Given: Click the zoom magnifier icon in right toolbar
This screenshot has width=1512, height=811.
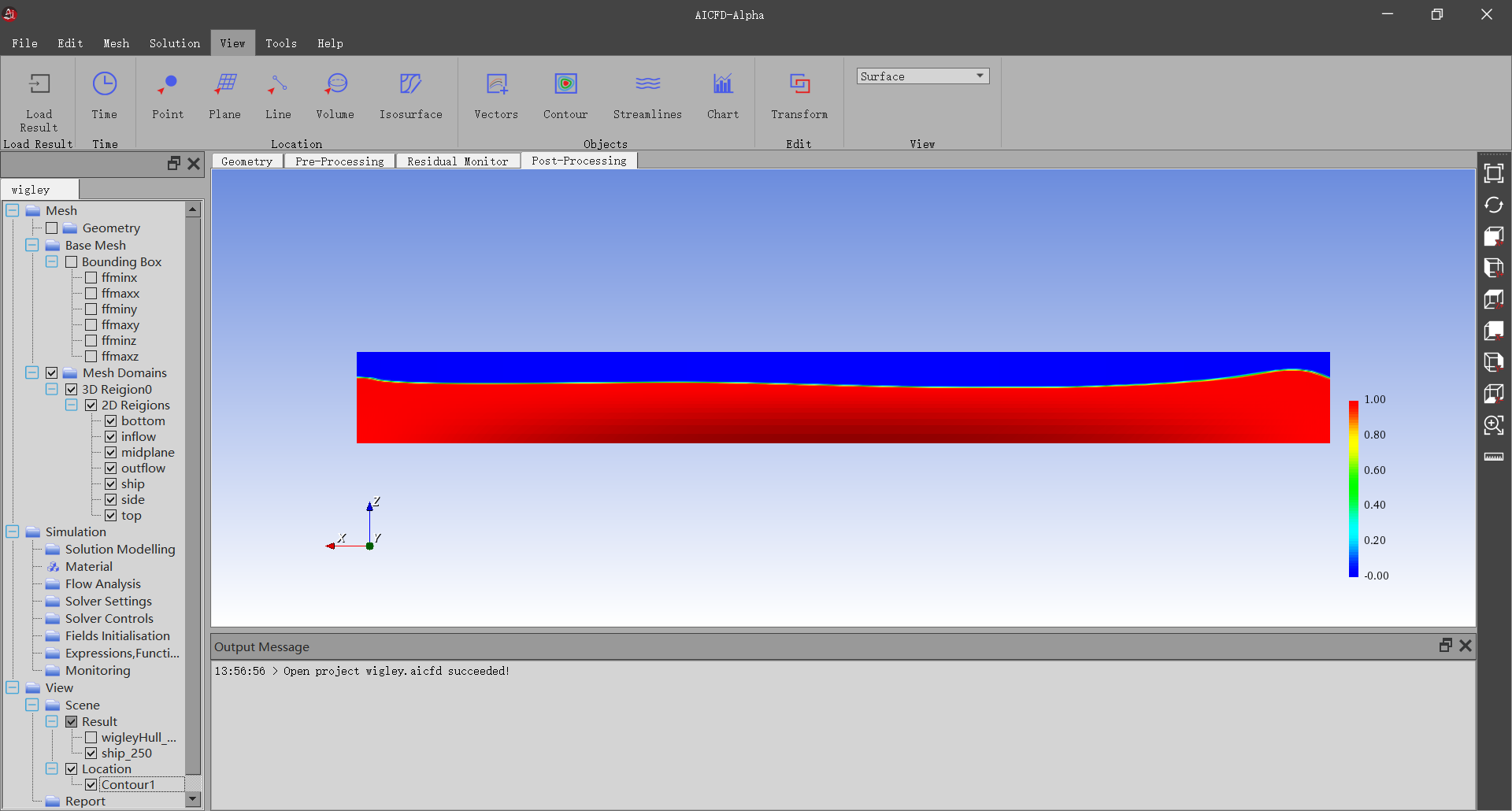Looking at the screenshot, I should [1494, 425].
